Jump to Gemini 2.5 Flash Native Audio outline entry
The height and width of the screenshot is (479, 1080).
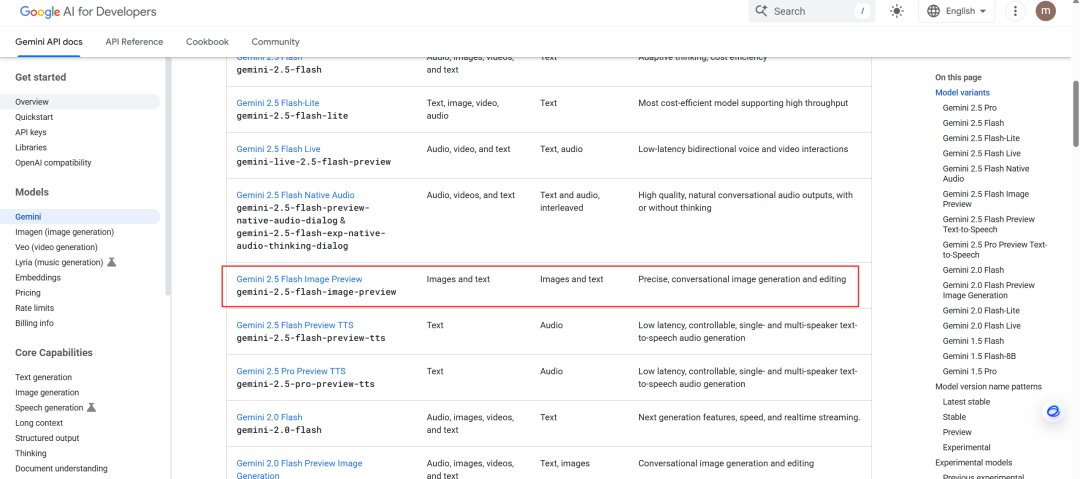[x=986, y=174]
